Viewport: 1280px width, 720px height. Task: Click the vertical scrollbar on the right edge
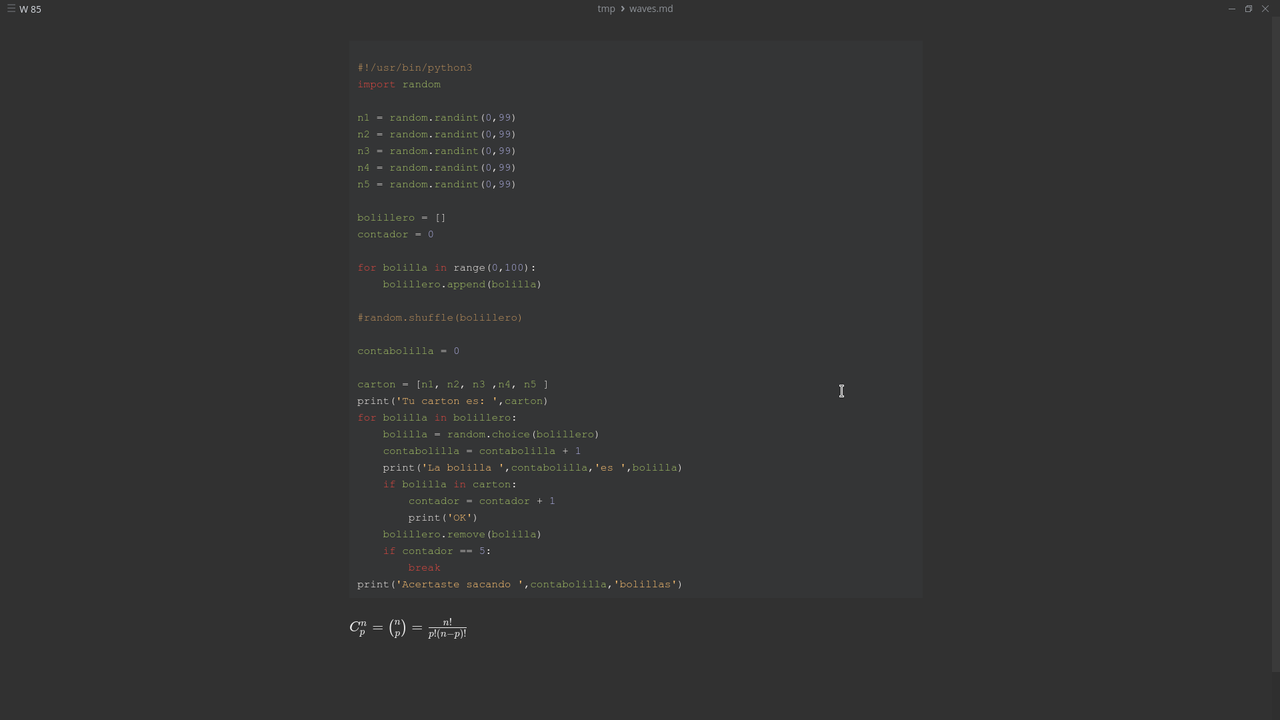click(x=1276, y=345)
